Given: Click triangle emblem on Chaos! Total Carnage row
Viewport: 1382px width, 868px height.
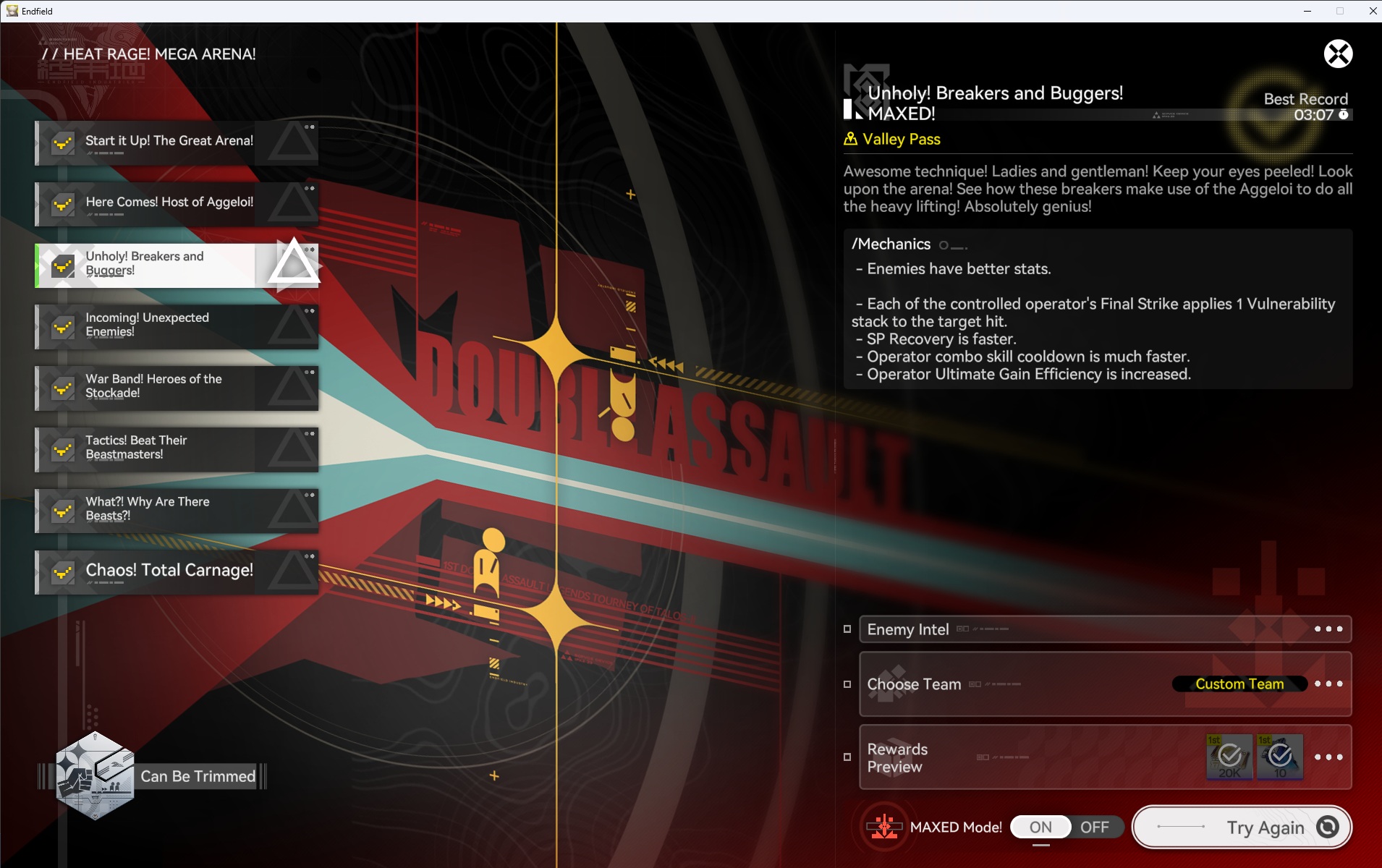Looking at the screenshot, I should [x=292, y=572].
